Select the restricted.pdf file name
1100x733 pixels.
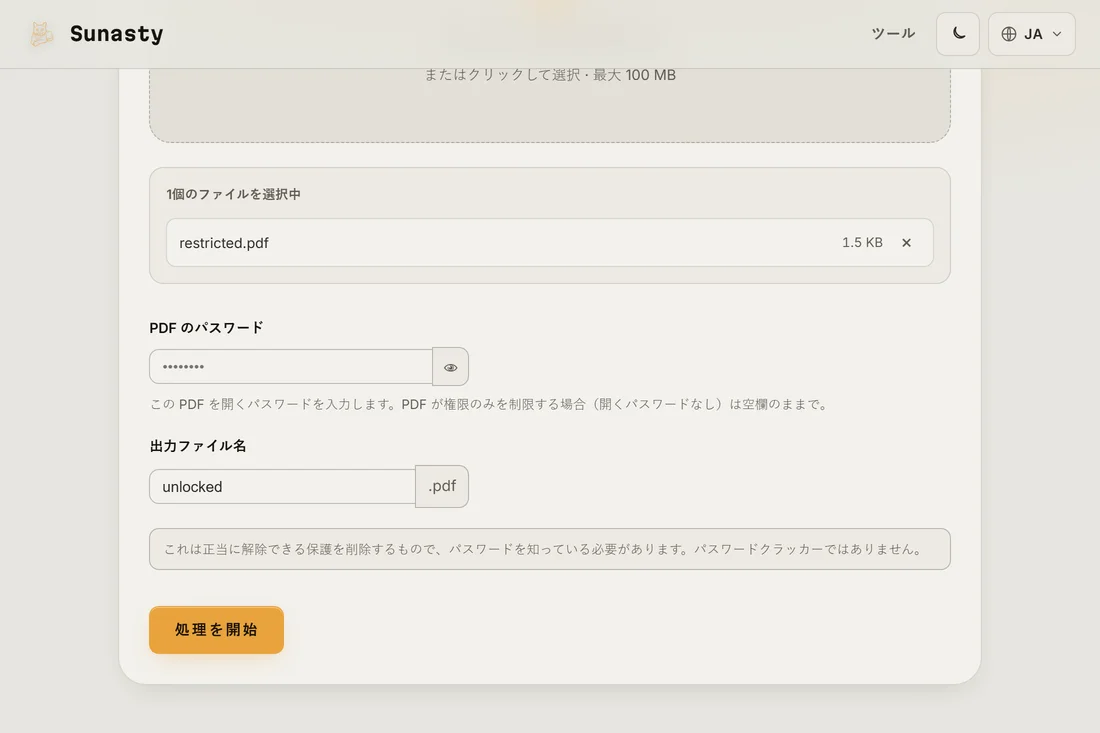[224, 243]
